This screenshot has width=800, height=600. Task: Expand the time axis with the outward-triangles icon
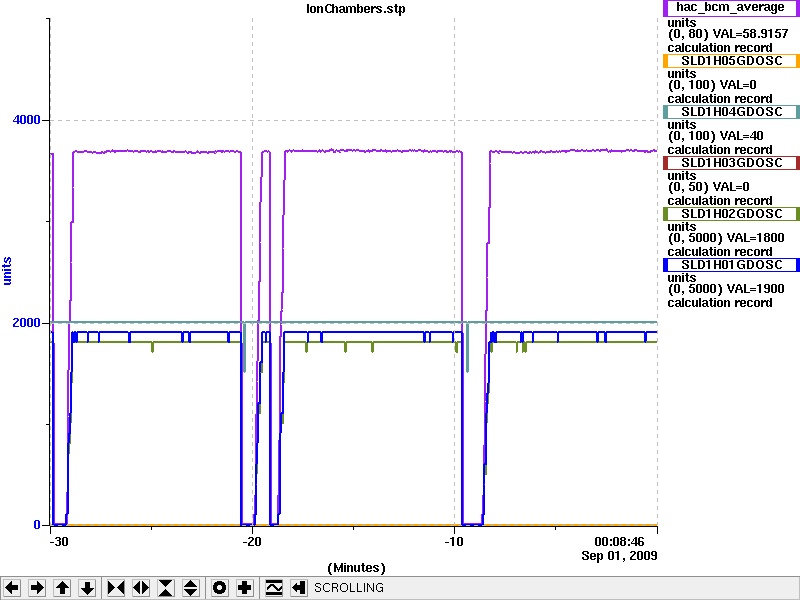pos(141,588)
